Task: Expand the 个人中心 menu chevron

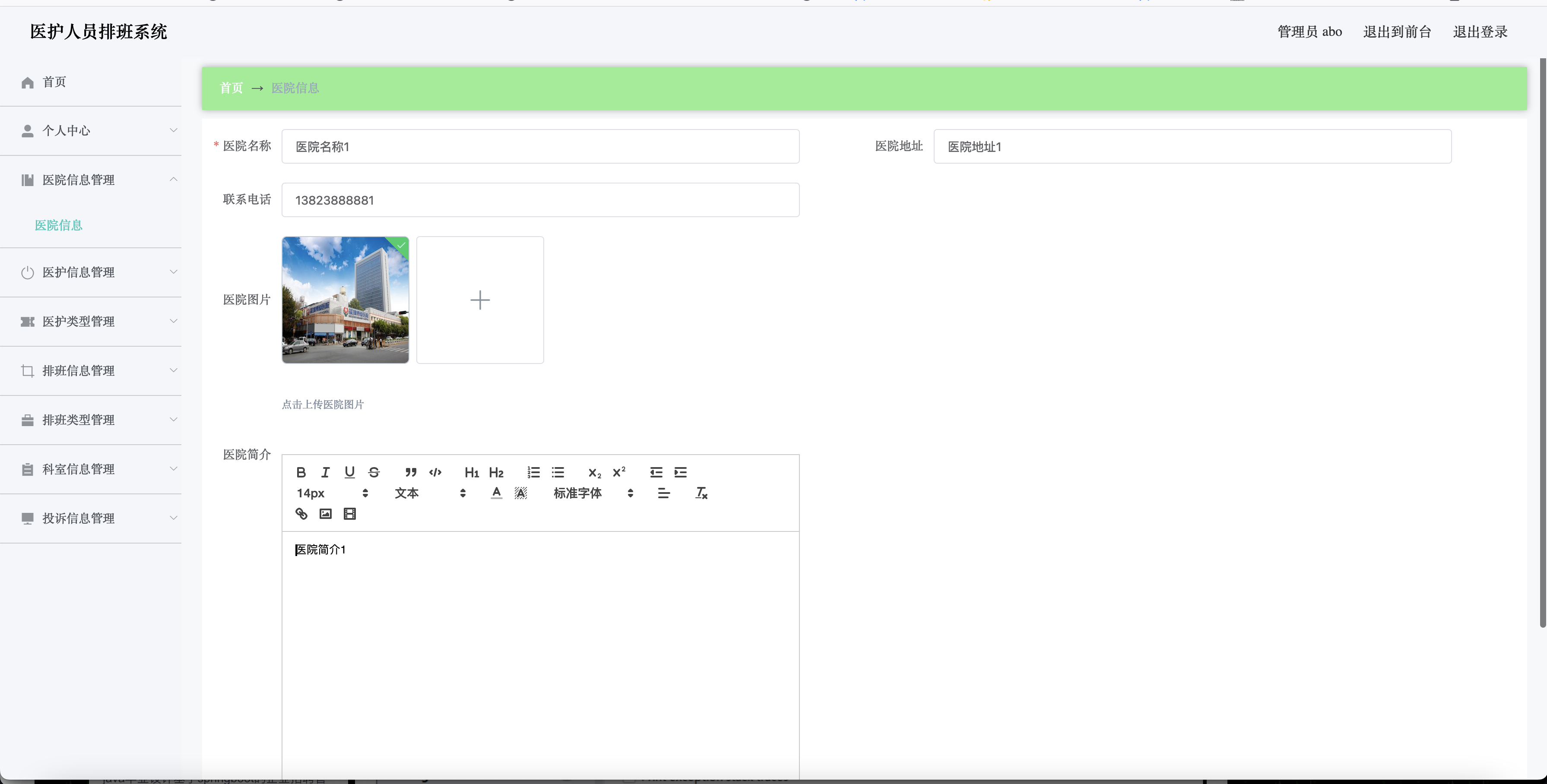Action: (x=174, y=130)
